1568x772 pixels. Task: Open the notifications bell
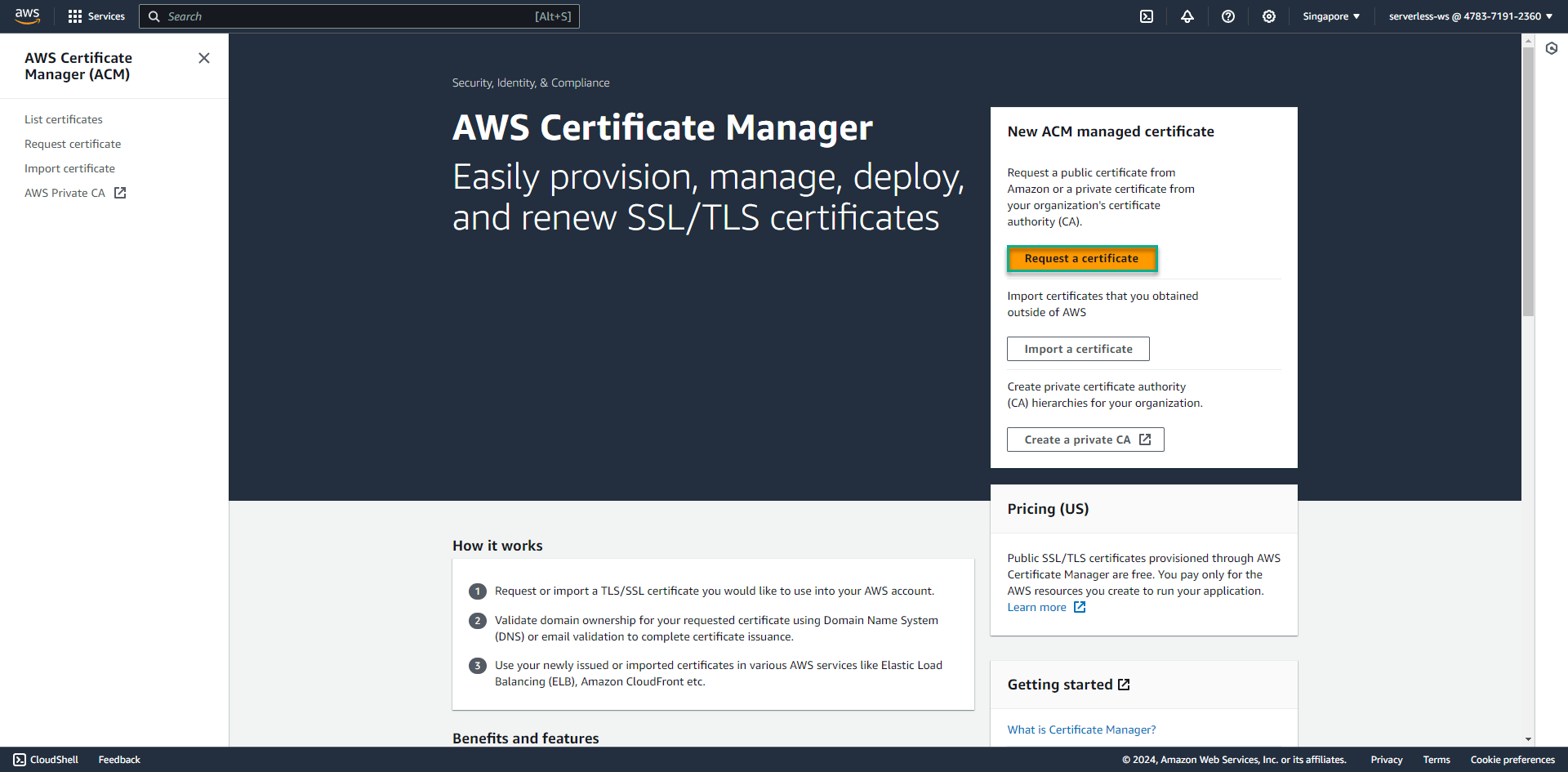1187,16
